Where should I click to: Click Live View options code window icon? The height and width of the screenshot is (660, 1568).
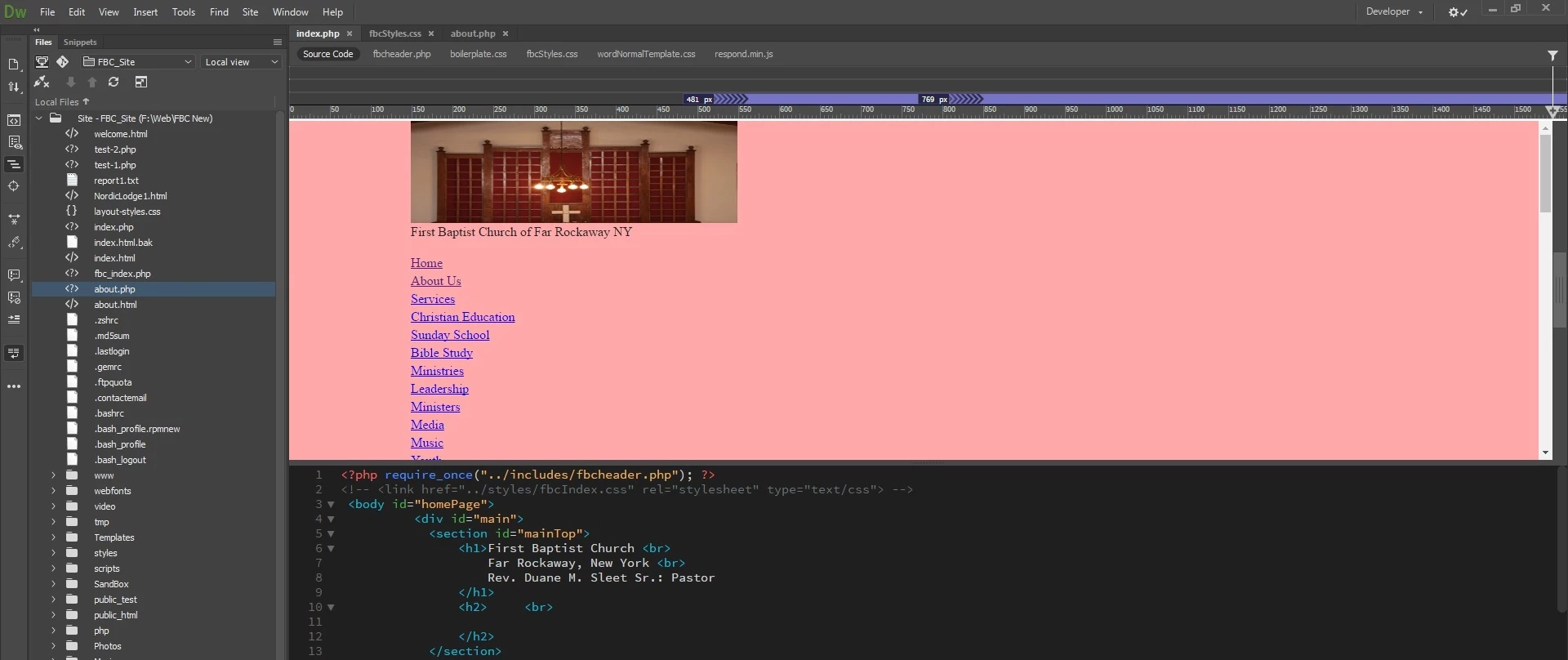pos(13,120)
